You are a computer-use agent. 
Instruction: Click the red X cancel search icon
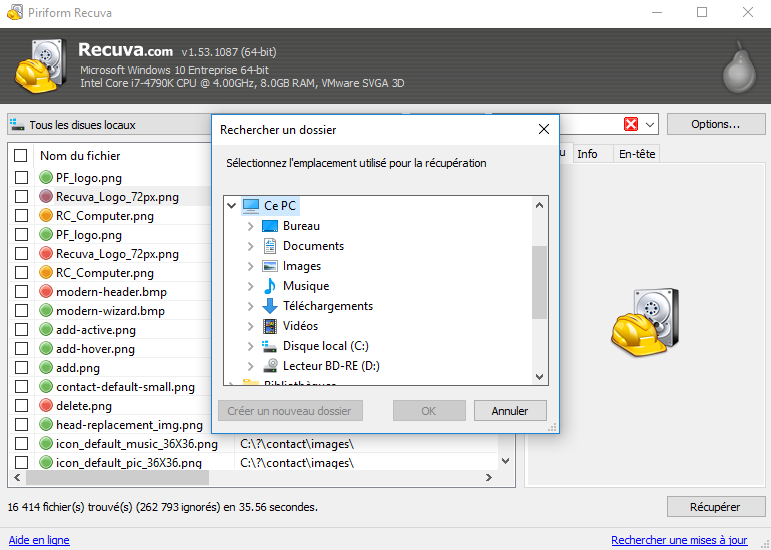click(631, 125)
